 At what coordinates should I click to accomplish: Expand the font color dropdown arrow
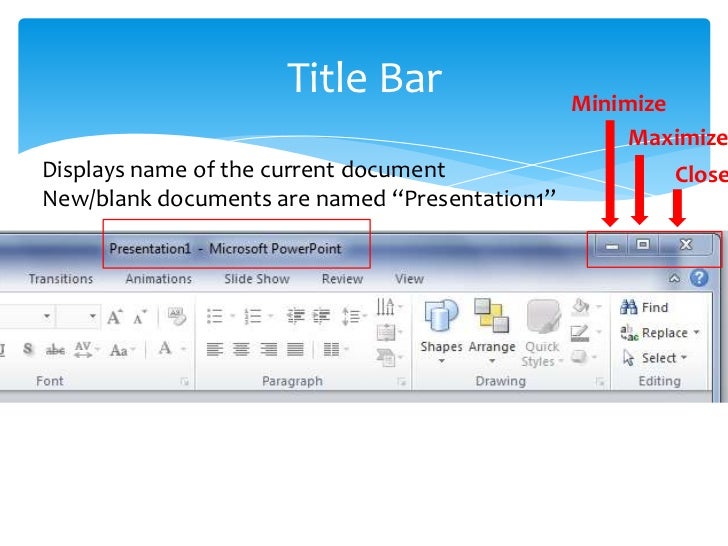coord(183,349)
